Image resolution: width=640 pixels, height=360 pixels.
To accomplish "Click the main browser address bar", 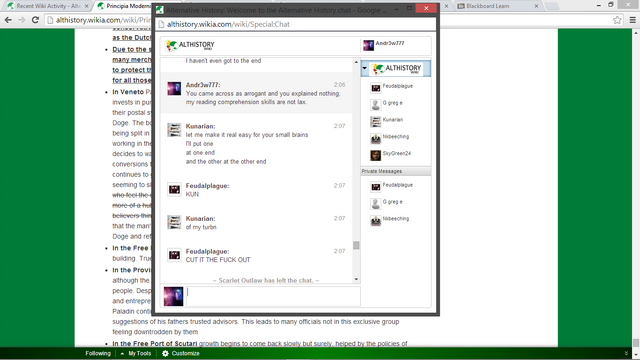I will tap(98, 20).
